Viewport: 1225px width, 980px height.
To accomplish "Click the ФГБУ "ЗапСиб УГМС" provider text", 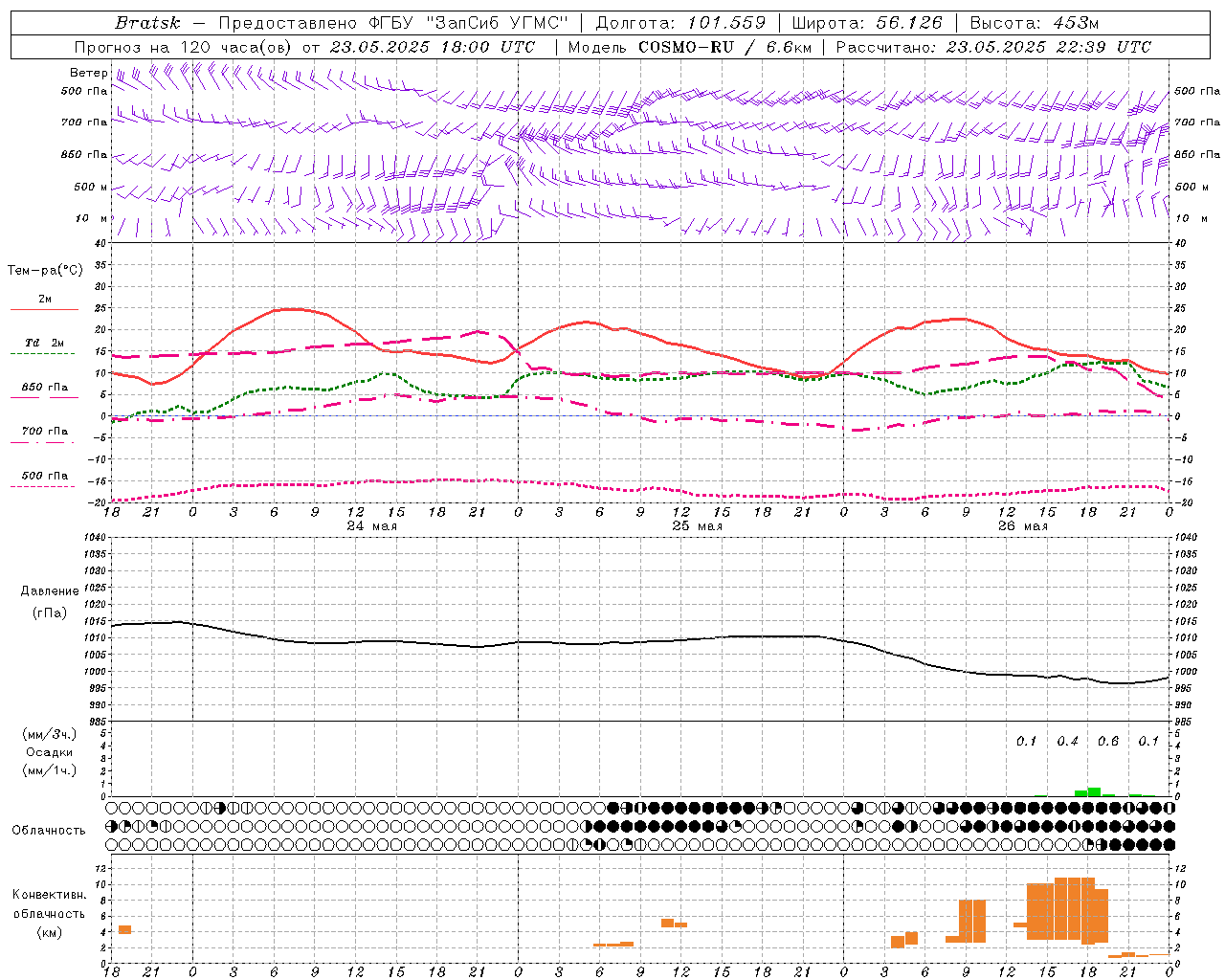I will pyautogui.click(x=469, y=23).
